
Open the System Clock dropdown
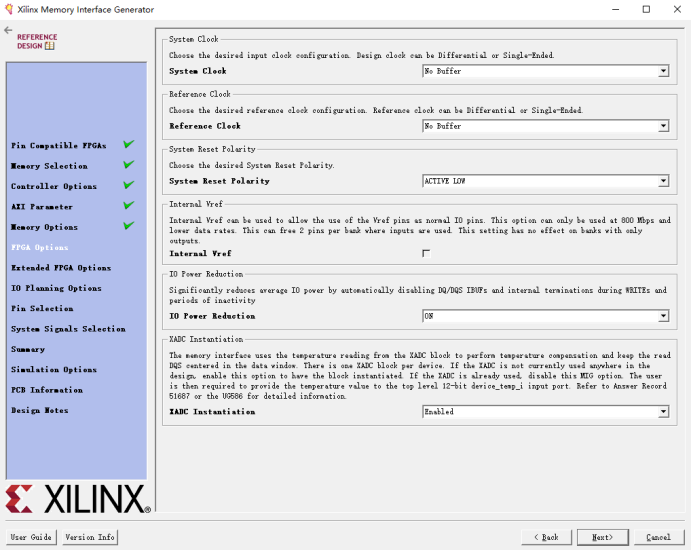click(x=546, y=71)
